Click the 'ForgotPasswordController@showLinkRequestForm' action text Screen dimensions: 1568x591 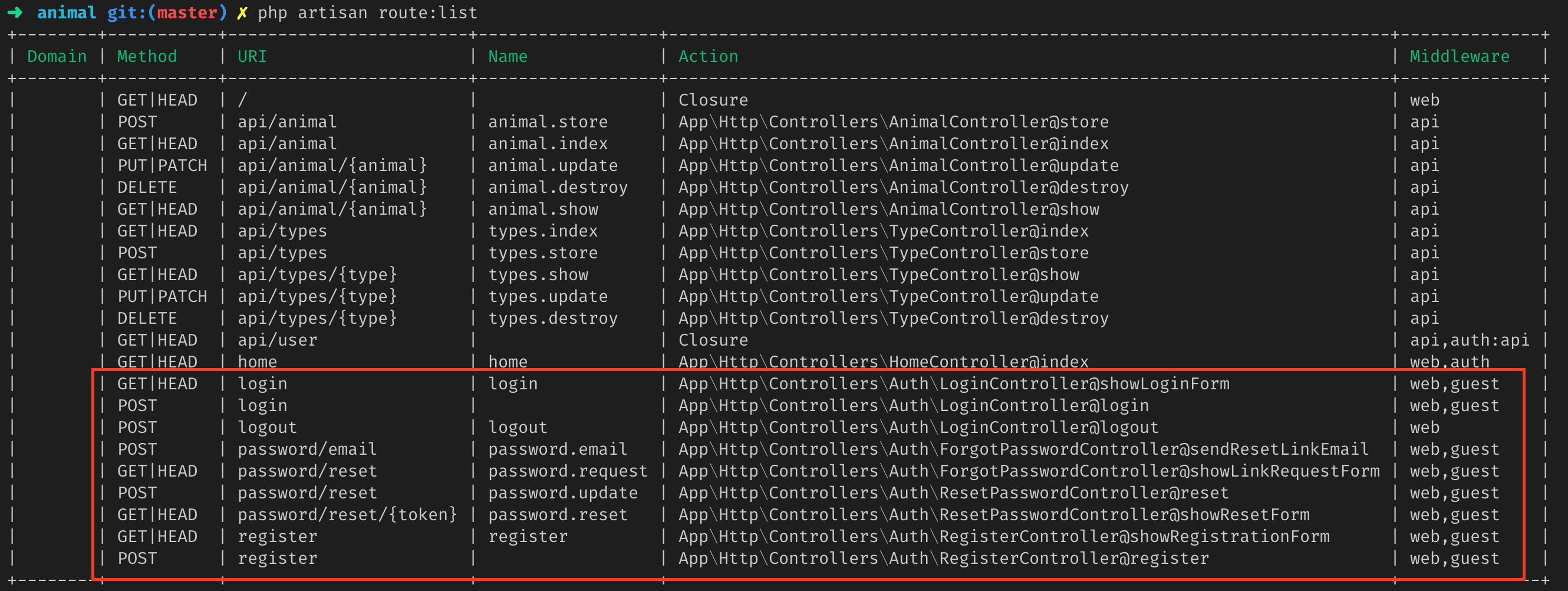1159,472
